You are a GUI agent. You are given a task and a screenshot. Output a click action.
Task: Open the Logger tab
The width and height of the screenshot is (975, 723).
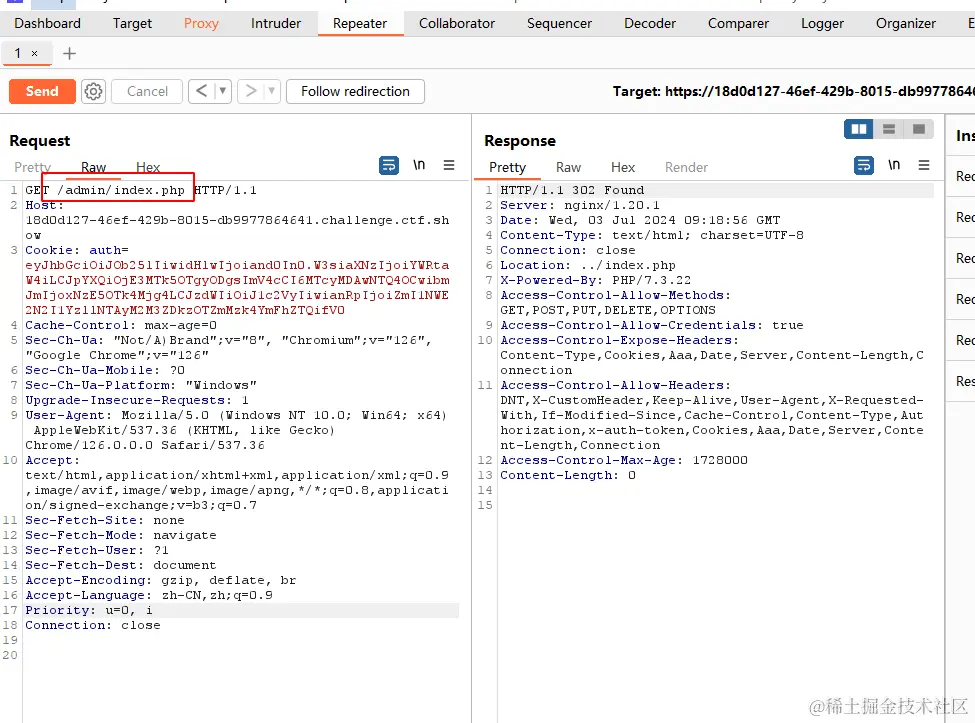point(822,24)
